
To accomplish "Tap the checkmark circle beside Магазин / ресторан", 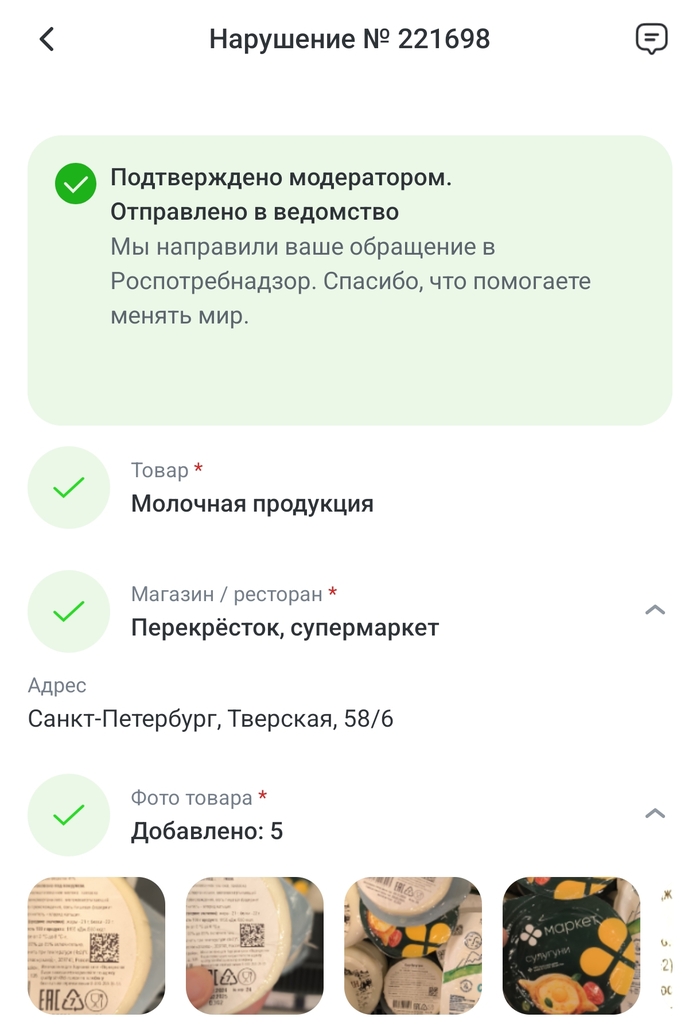I will click(68, 611).
